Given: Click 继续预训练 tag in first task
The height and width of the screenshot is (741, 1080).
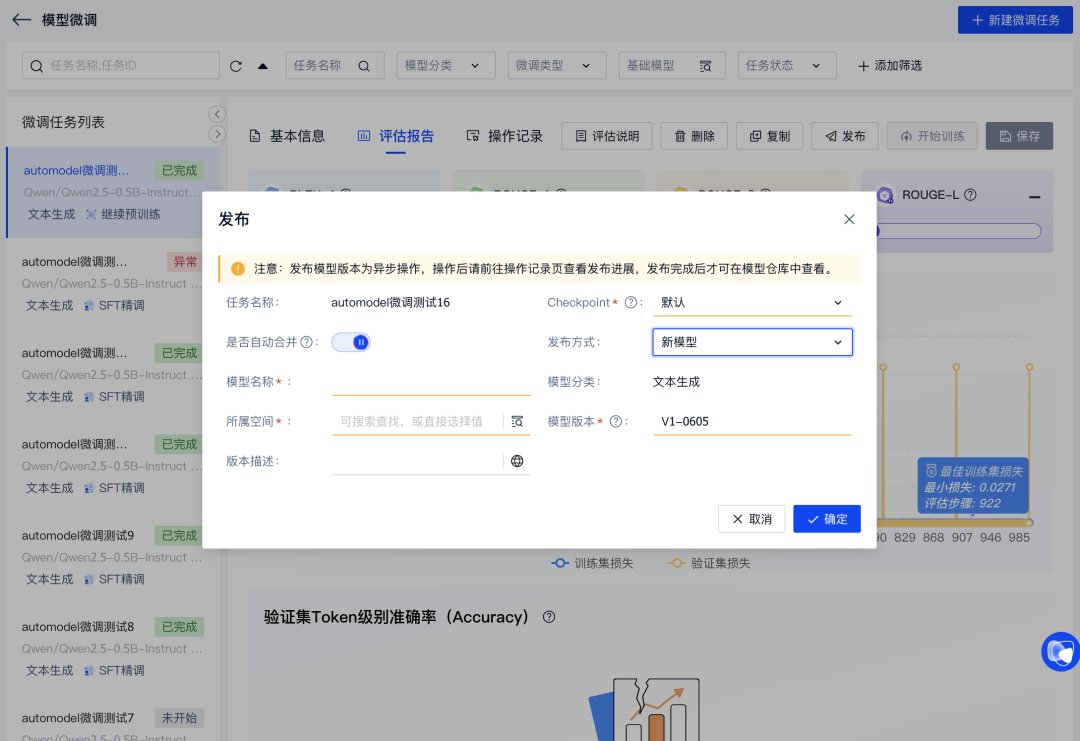Looking at the screenshot, I should click(123, 214).
